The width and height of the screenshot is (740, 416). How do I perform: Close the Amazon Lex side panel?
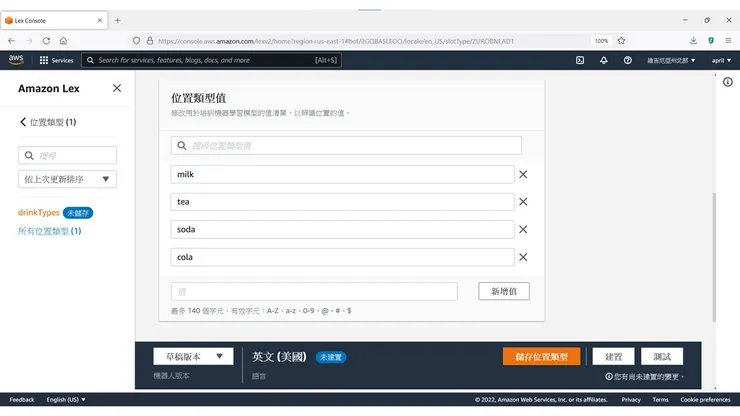(x=117, y=88)
